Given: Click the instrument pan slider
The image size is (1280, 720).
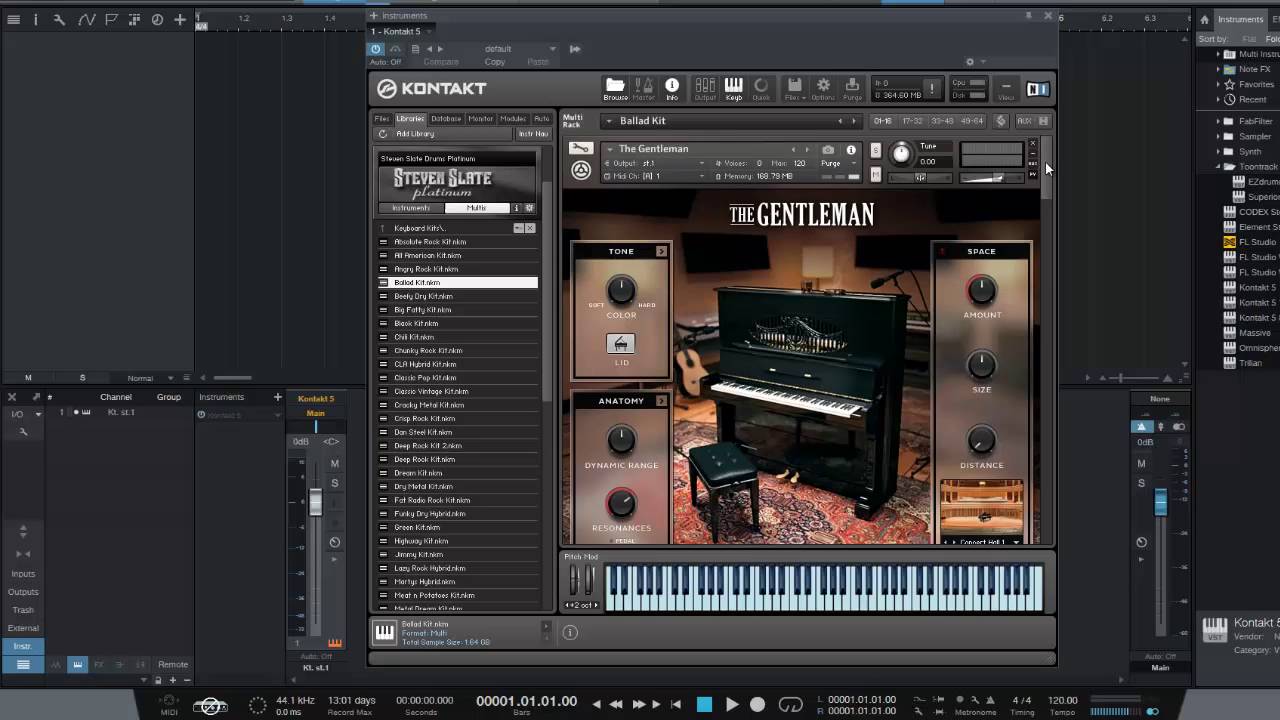Looking at the screenshot, I should [920, 178].
